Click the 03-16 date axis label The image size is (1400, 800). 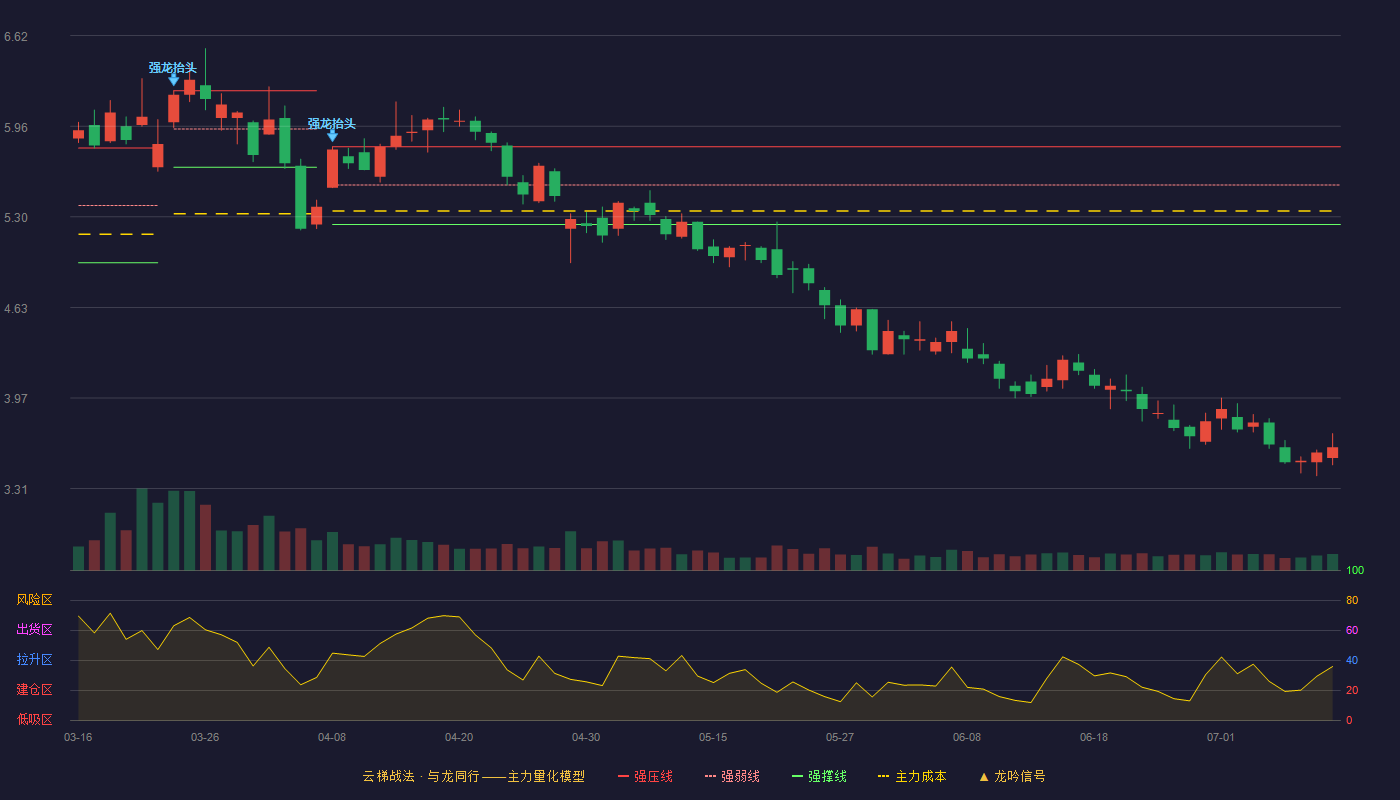pyautogui.click(x=78, y=737)
